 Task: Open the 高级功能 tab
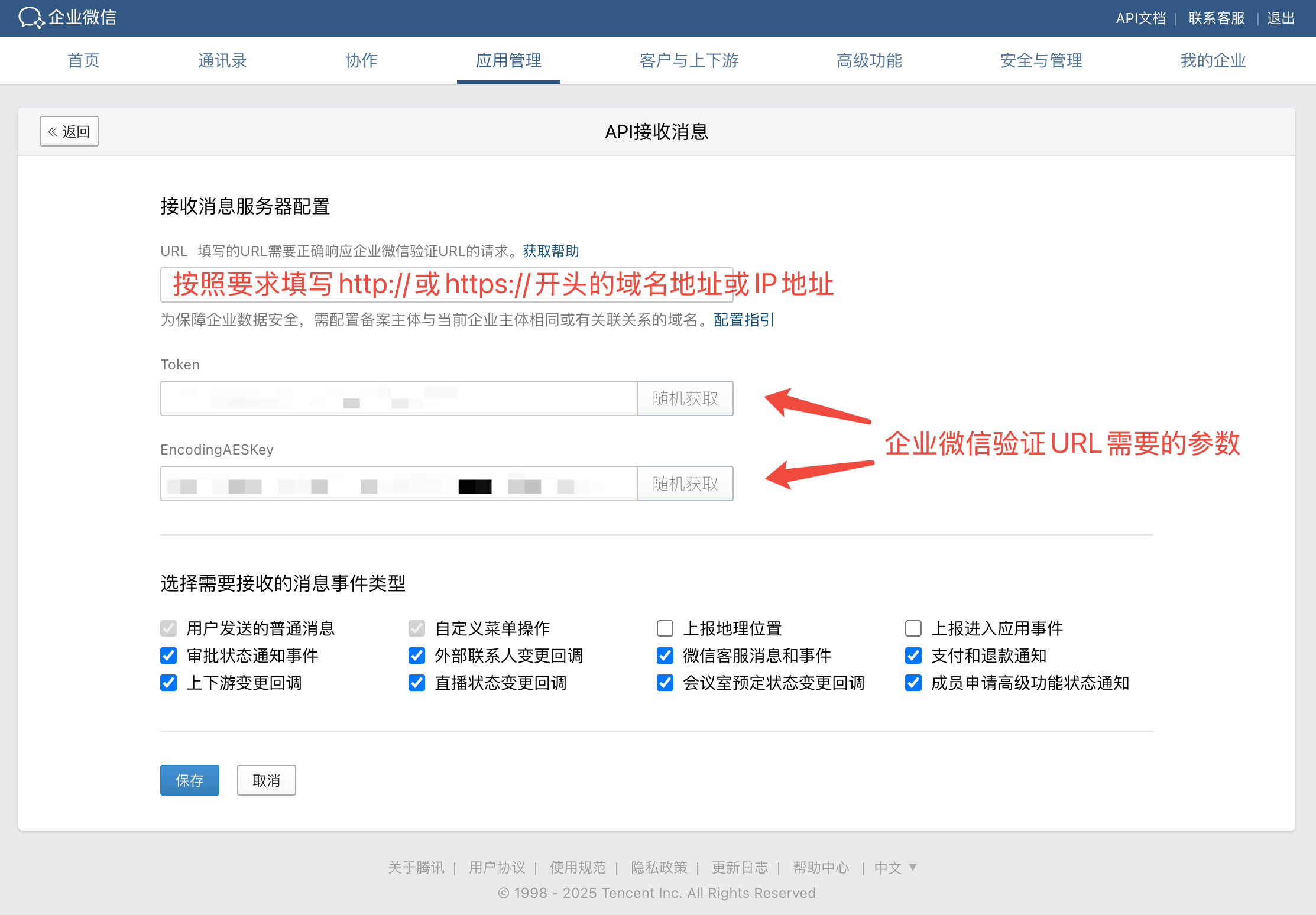click(869, 60)
